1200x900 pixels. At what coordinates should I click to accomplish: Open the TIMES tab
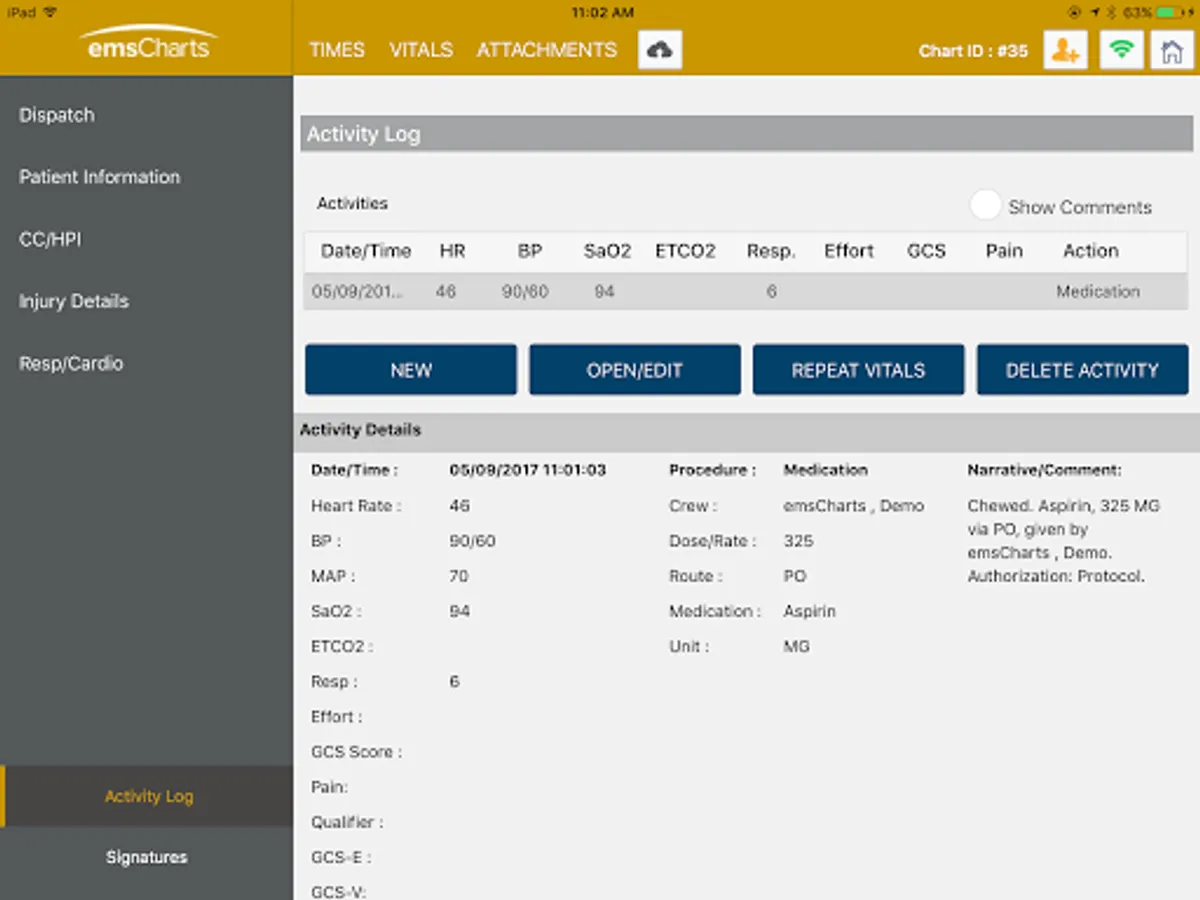coord(337,50)
